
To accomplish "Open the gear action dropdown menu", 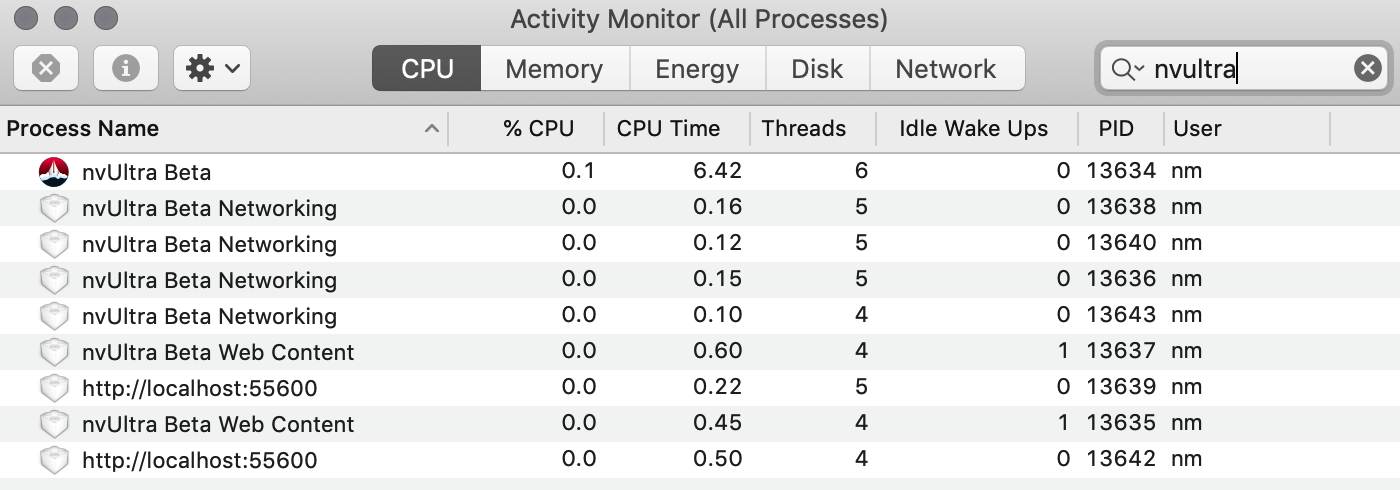I will pos(212,68).
